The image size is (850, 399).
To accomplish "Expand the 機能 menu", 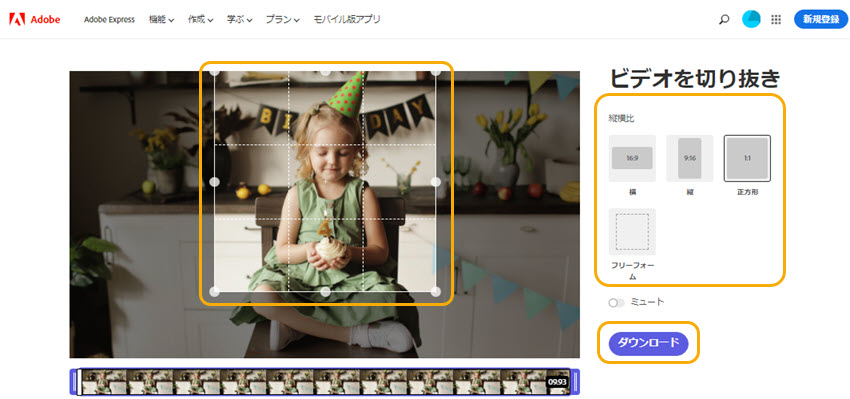I will coord(162,20).
